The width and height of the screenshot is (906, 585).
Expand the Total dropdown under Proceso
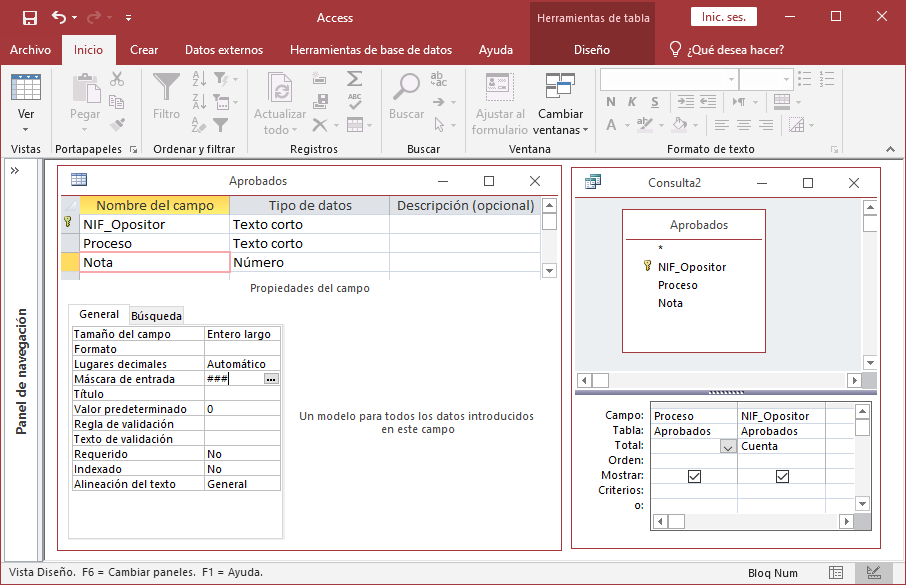727,447
